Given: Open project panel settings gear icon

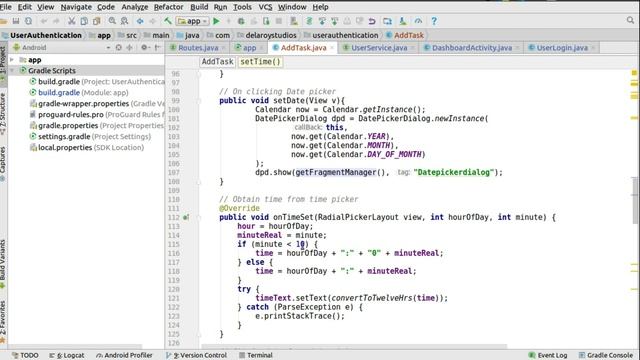Looking at the screenshot, I should tap(144, 47).
